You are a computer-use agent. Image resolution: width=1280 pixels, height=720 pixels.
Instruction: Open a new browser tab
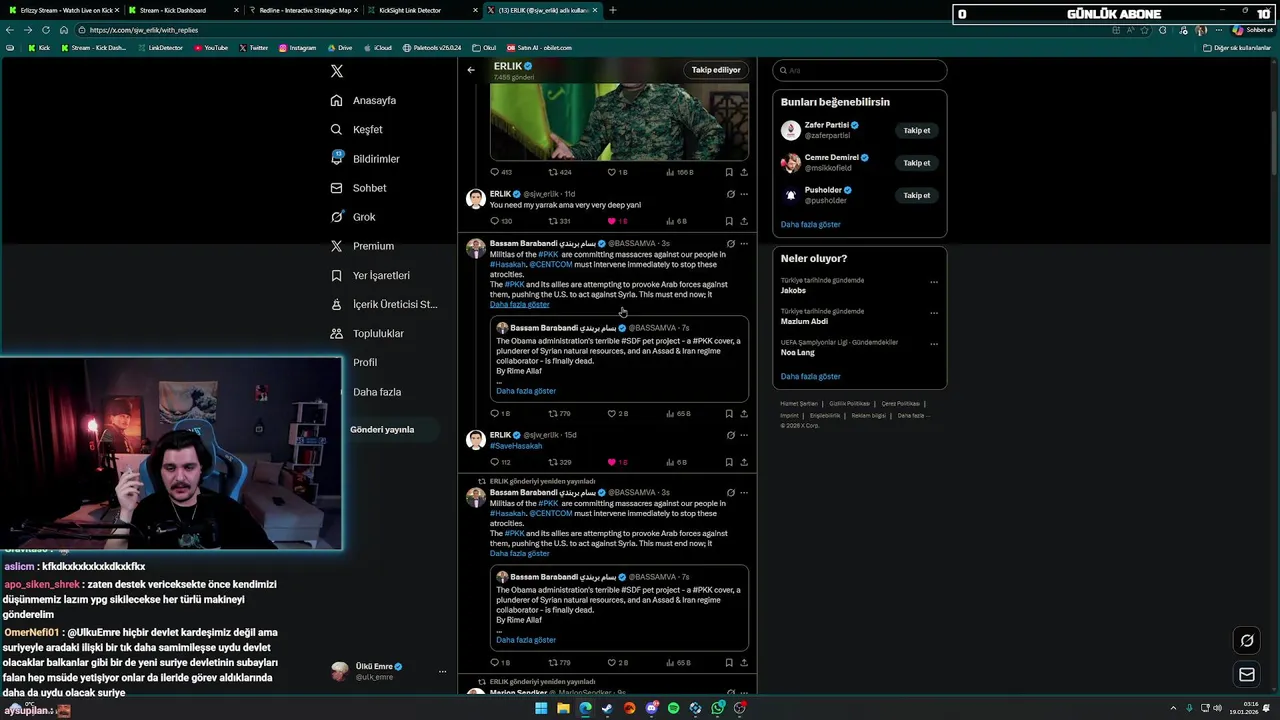[x=613, y=10]
